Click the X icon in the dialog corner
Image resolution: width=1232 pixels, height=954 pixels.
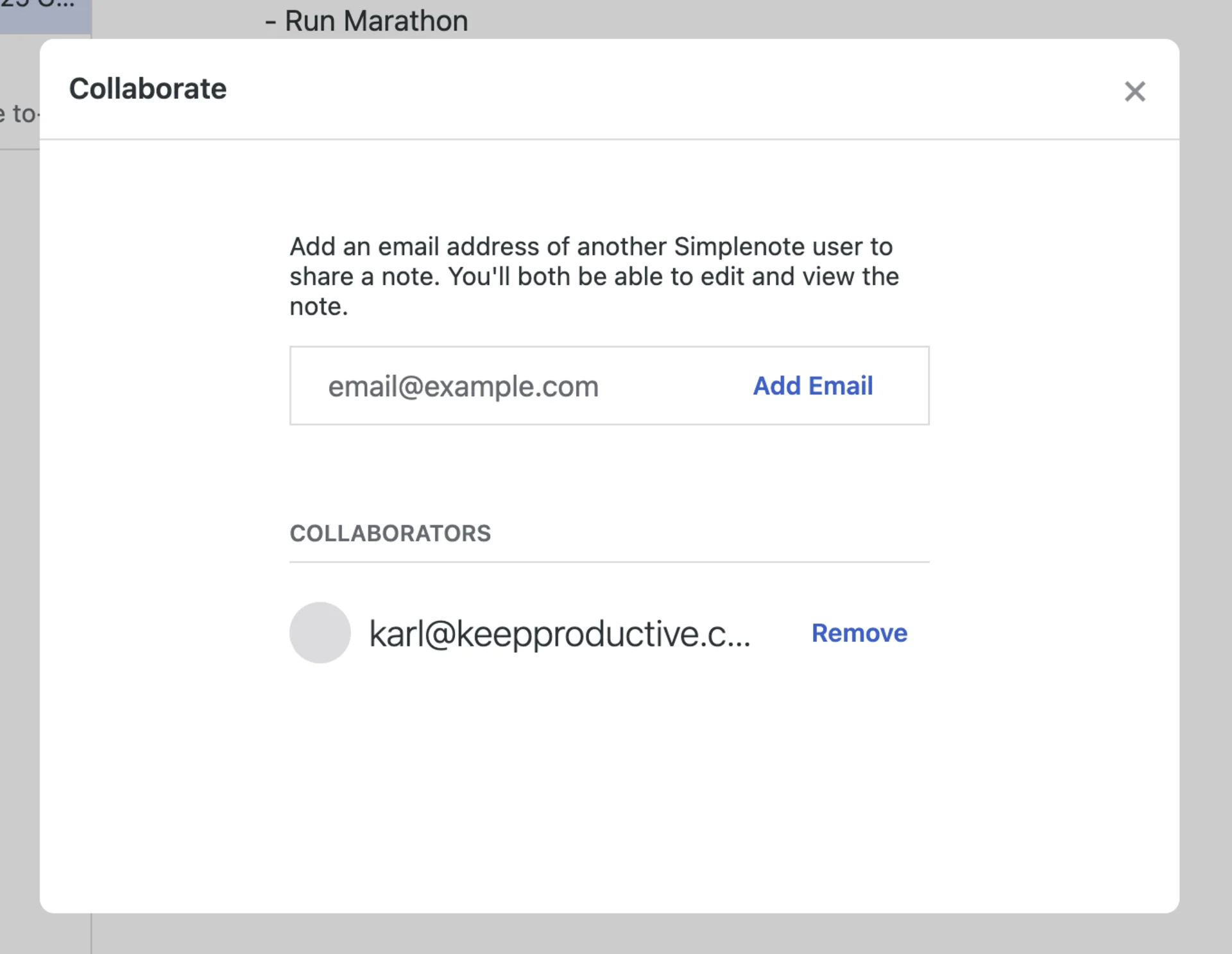tap(1134, 92)
